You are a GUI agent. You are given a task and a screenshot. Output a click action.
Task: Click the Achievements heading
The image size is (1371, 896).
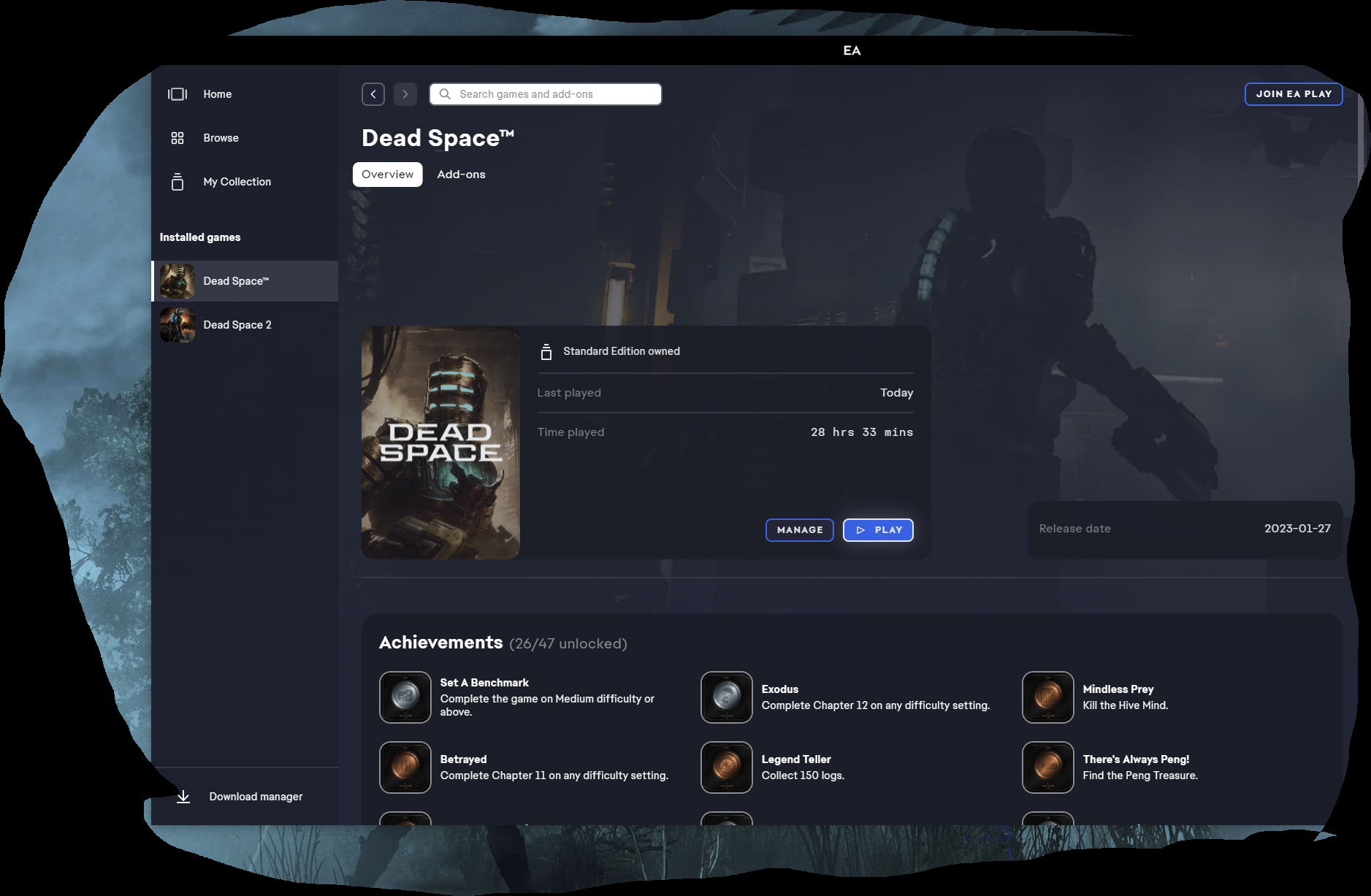(x=441, y=643)
